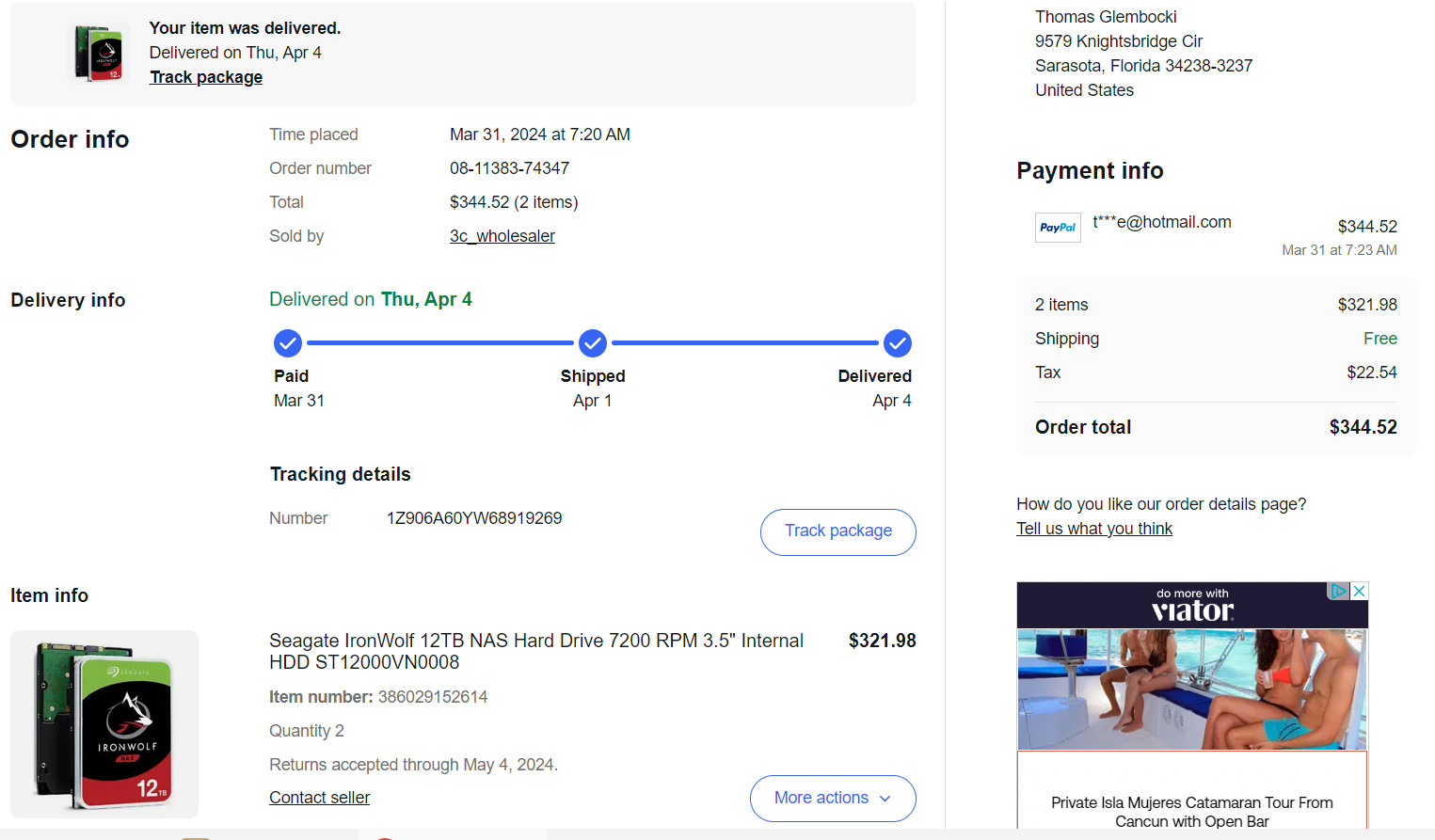Screen dimensions: 1435x840
Task: Open the Seagate IronWolf product image
Action: pyautogui.click(x=104, y=724)
